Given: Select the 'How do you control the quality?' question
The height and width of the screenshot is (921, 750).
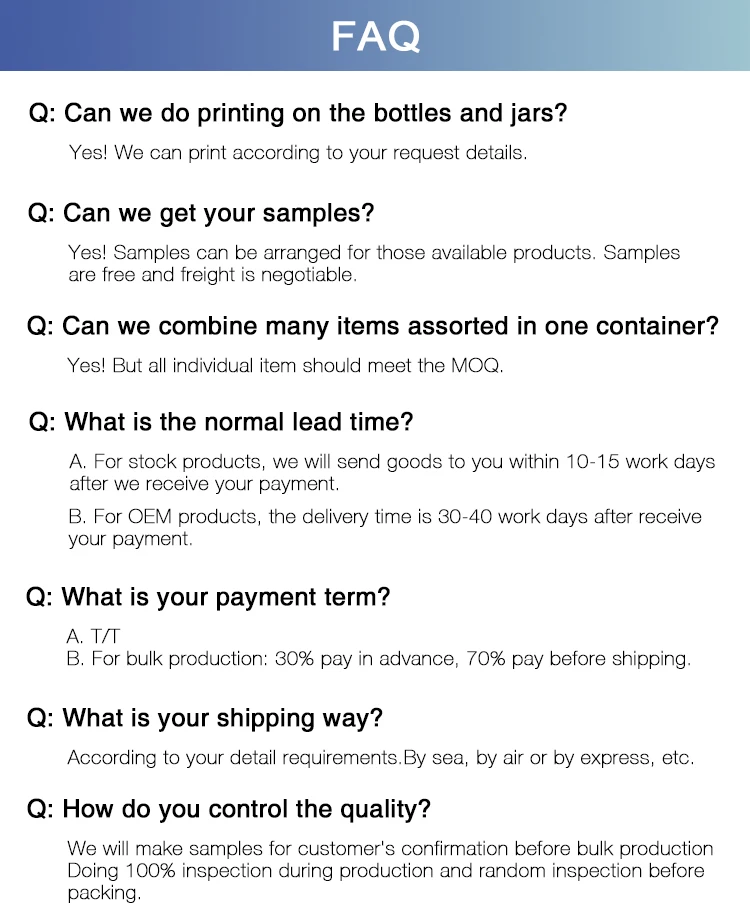Looking at the screenshot, I should (229, 808).
